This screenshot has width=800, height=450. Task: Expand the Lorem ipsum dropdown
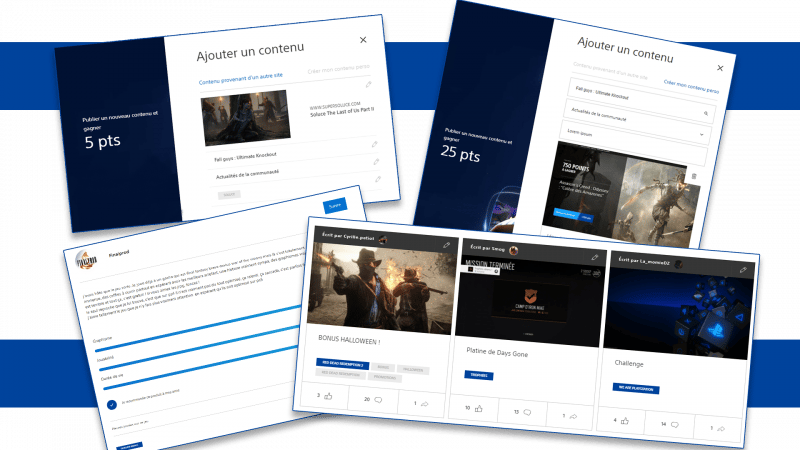coord(702,135)
